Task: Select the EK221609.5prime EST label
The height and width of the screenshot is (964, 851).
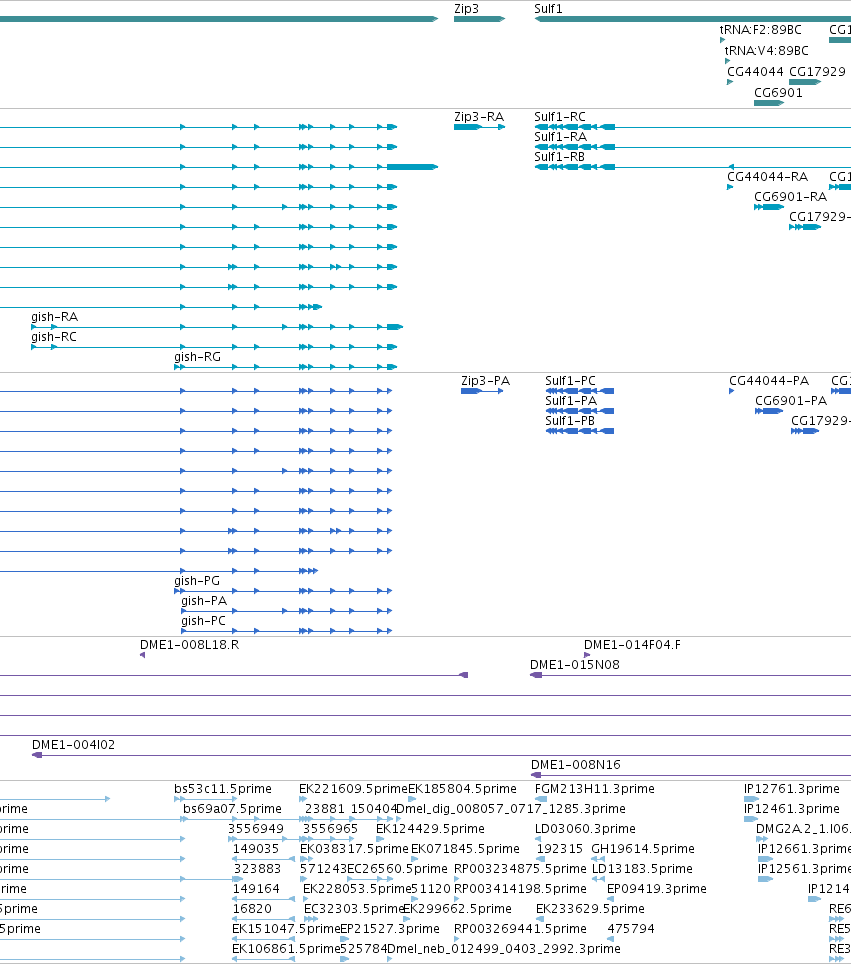Action: pos(353,789)
